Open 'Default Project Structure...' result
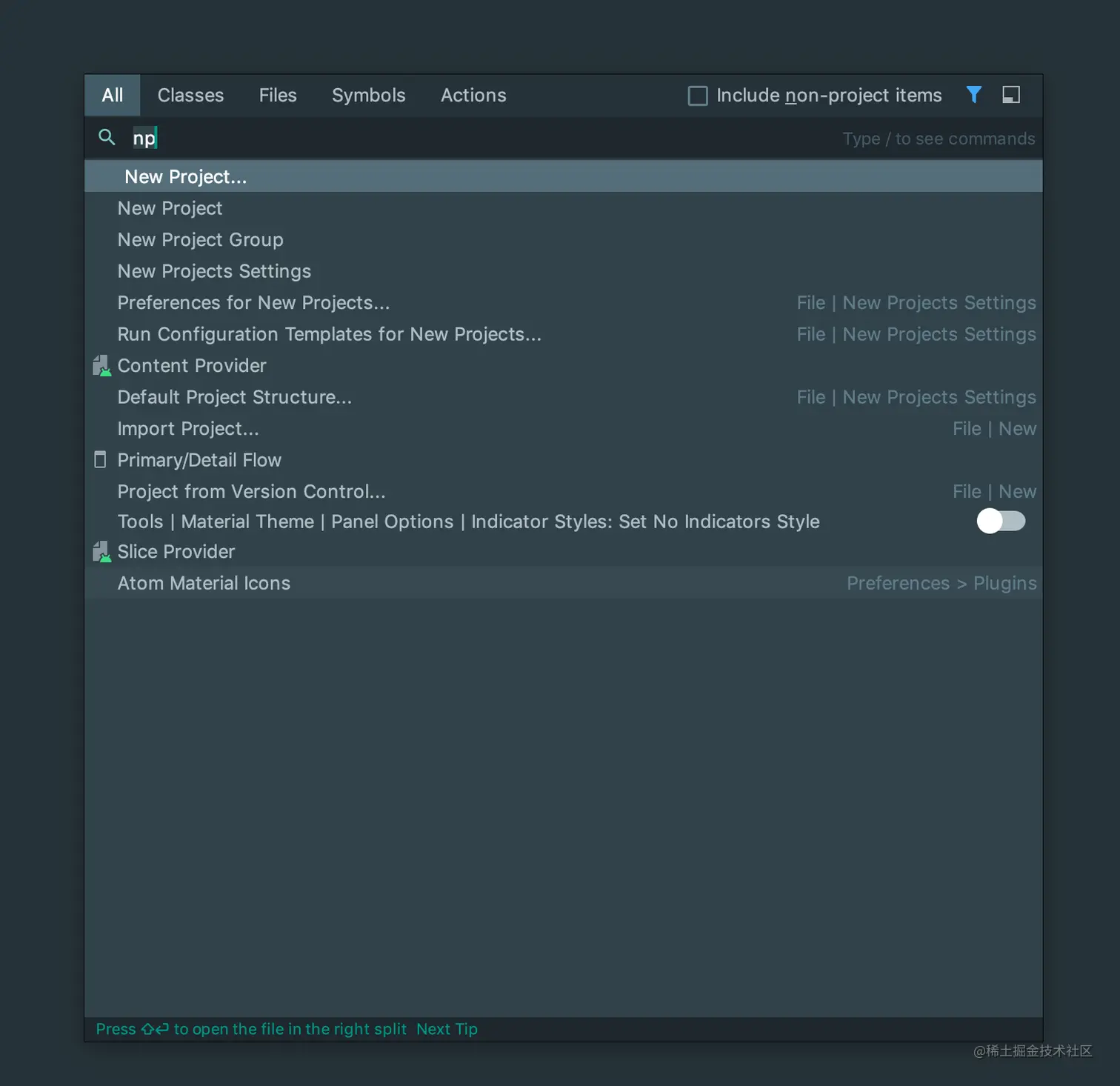The width and height of the screenshot is (1120, 1086). click(564, 397)
